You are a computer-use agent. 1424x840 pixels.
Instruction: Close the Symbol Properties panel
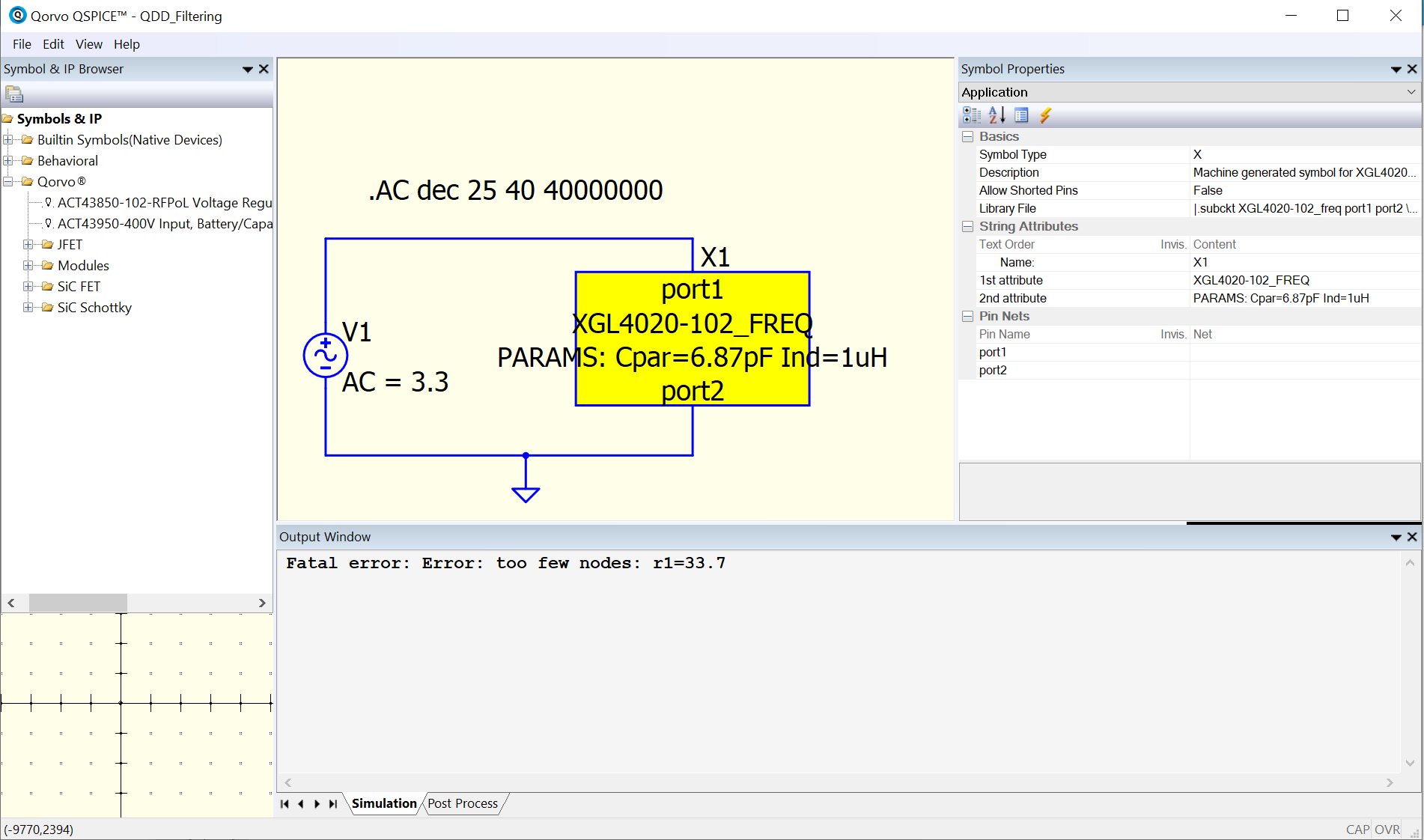tap(1412, 69)
